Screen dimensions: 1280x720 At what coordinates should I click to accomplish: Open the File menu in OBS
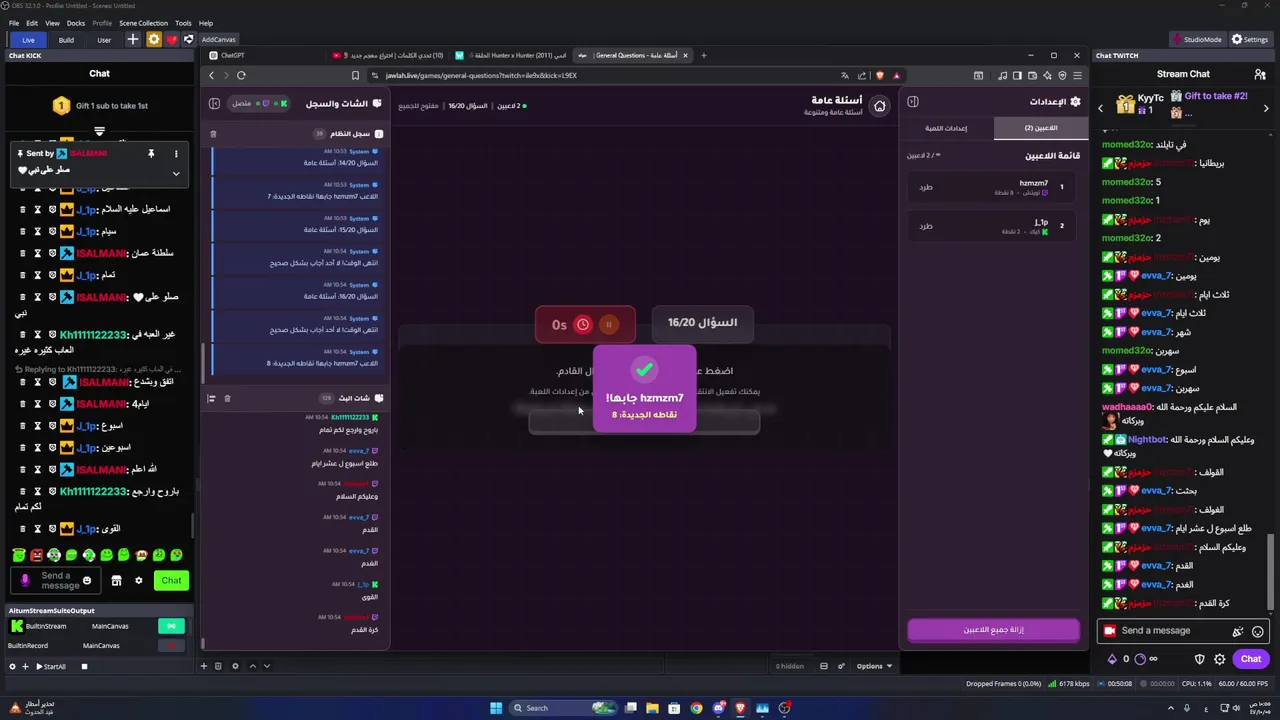(x=14, y=23)
